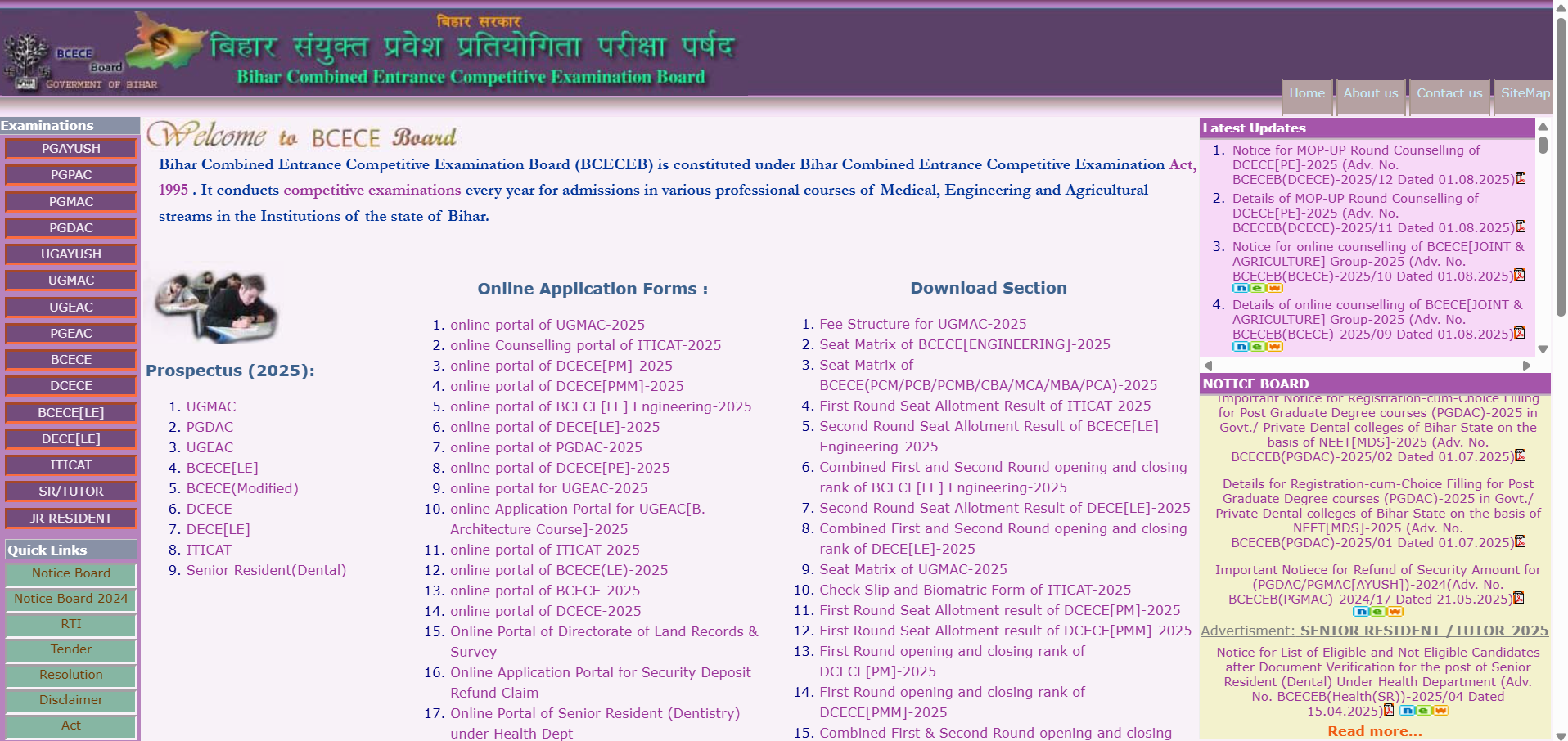Open PDF icon for BCECE(BCECE)-2025/09 counselling details

pos(1520,333)
